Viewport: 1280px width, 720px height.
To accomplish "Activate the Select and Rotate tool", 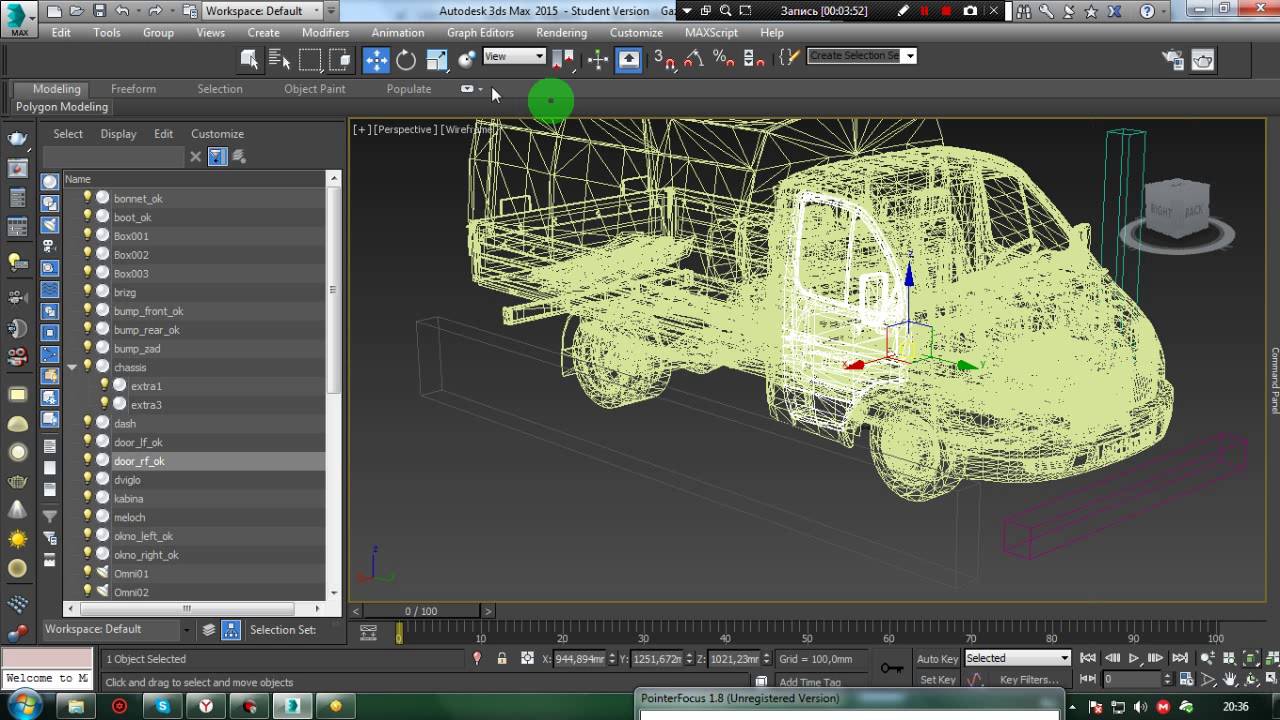I will click(x=406, y=60).
